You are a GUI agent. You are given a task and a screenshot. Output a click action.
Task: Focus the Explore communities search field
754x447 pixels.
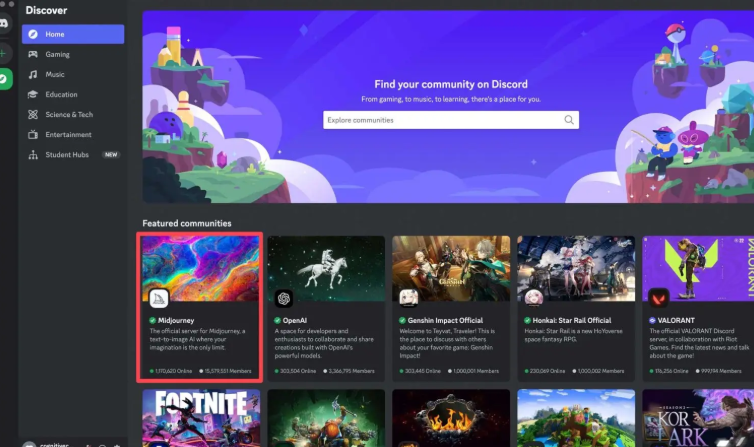[451, 120]
